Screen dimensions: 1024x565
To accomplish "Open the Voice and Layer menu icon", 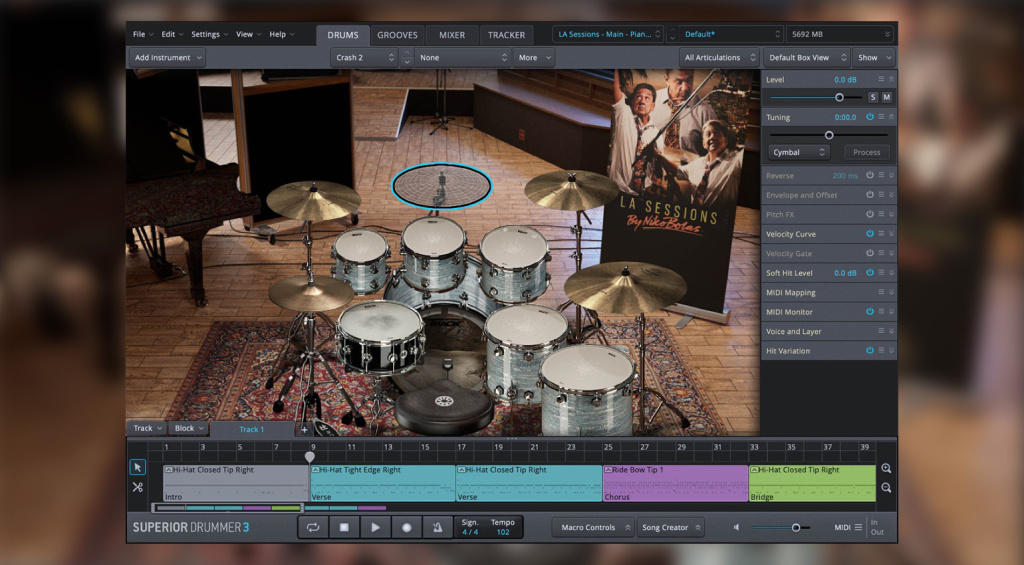I will 881,331.
